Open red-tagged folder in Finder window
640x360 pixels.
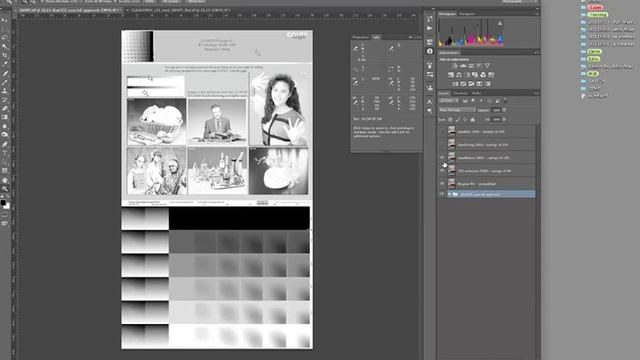click(595, 7)
